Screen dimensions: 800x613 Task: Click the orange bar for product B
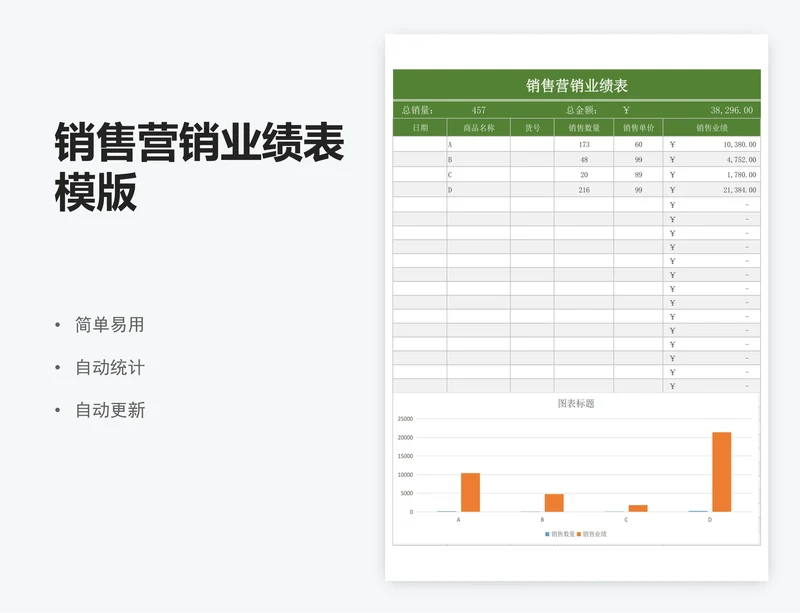554,503
